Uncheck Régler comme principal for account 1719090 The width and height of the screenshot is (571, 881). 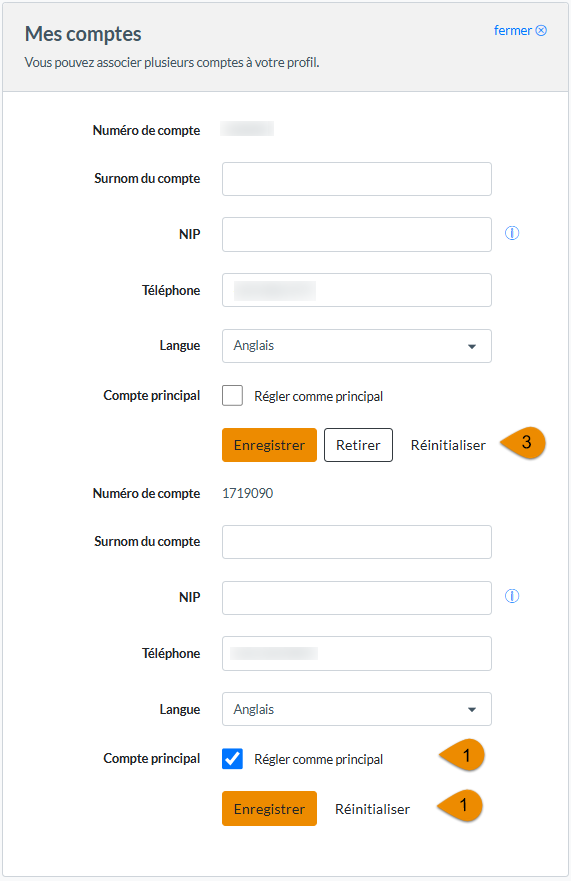click(232, 759)
